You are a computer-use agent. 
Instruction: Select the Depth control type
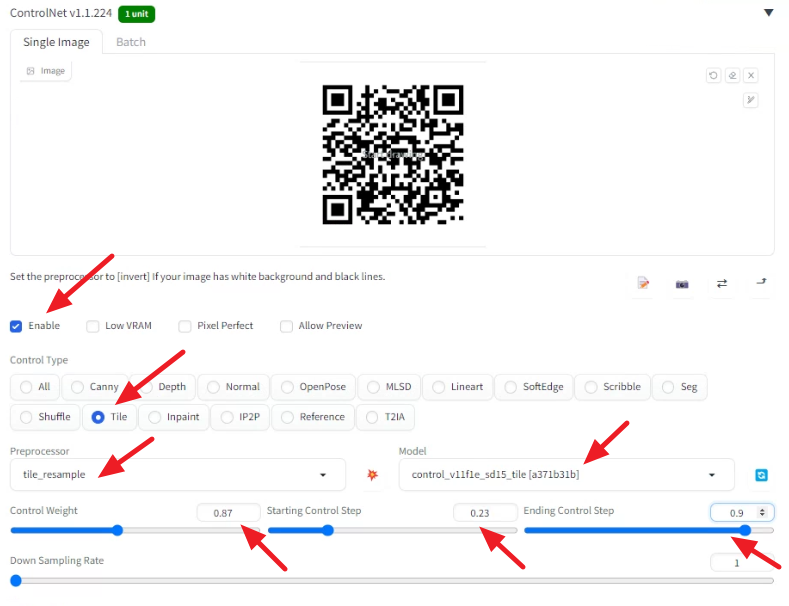coord(164,387)
